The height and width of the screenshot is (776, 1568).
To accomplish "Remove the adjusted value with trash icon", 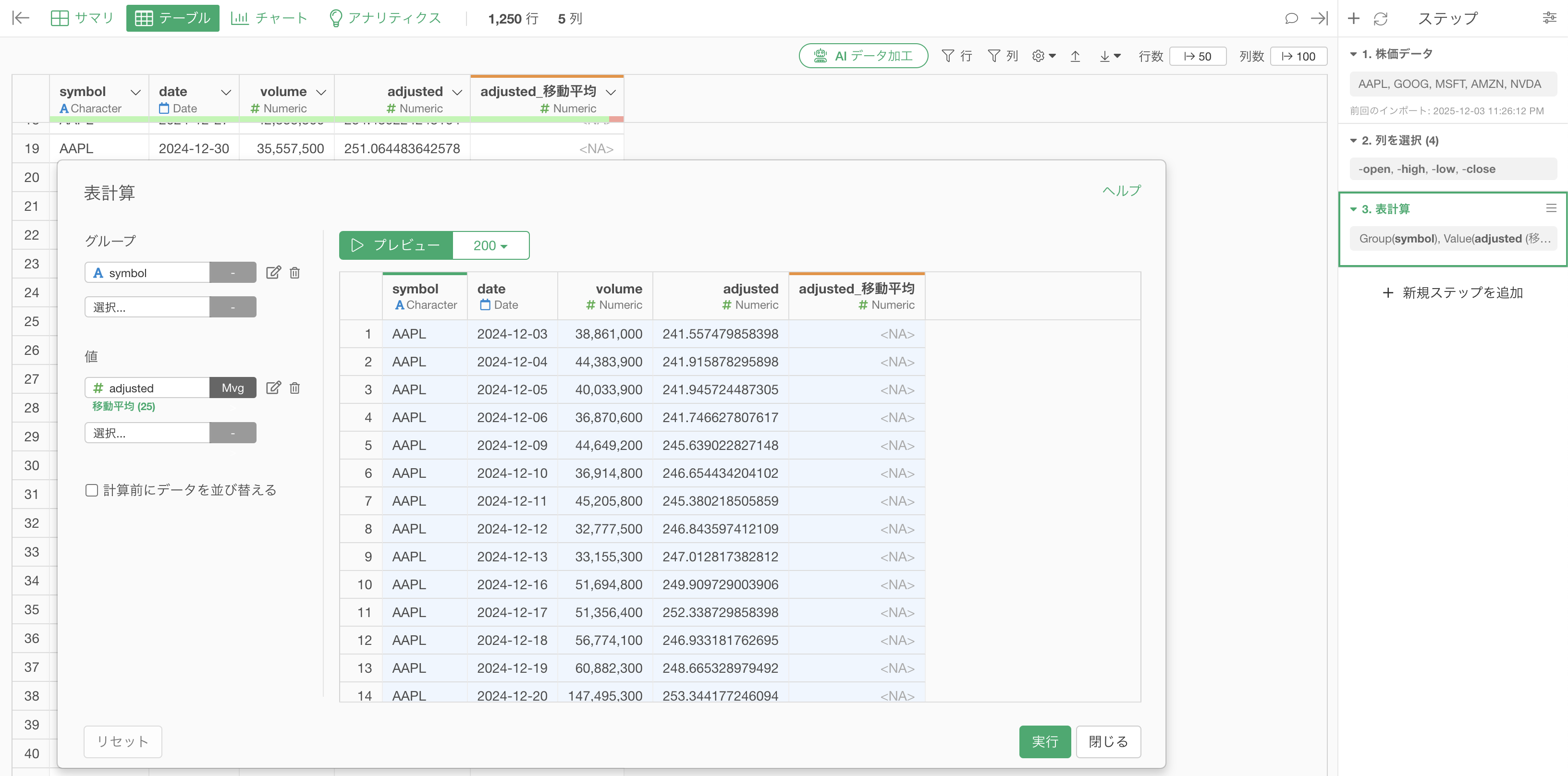I will tap(294, 388).
